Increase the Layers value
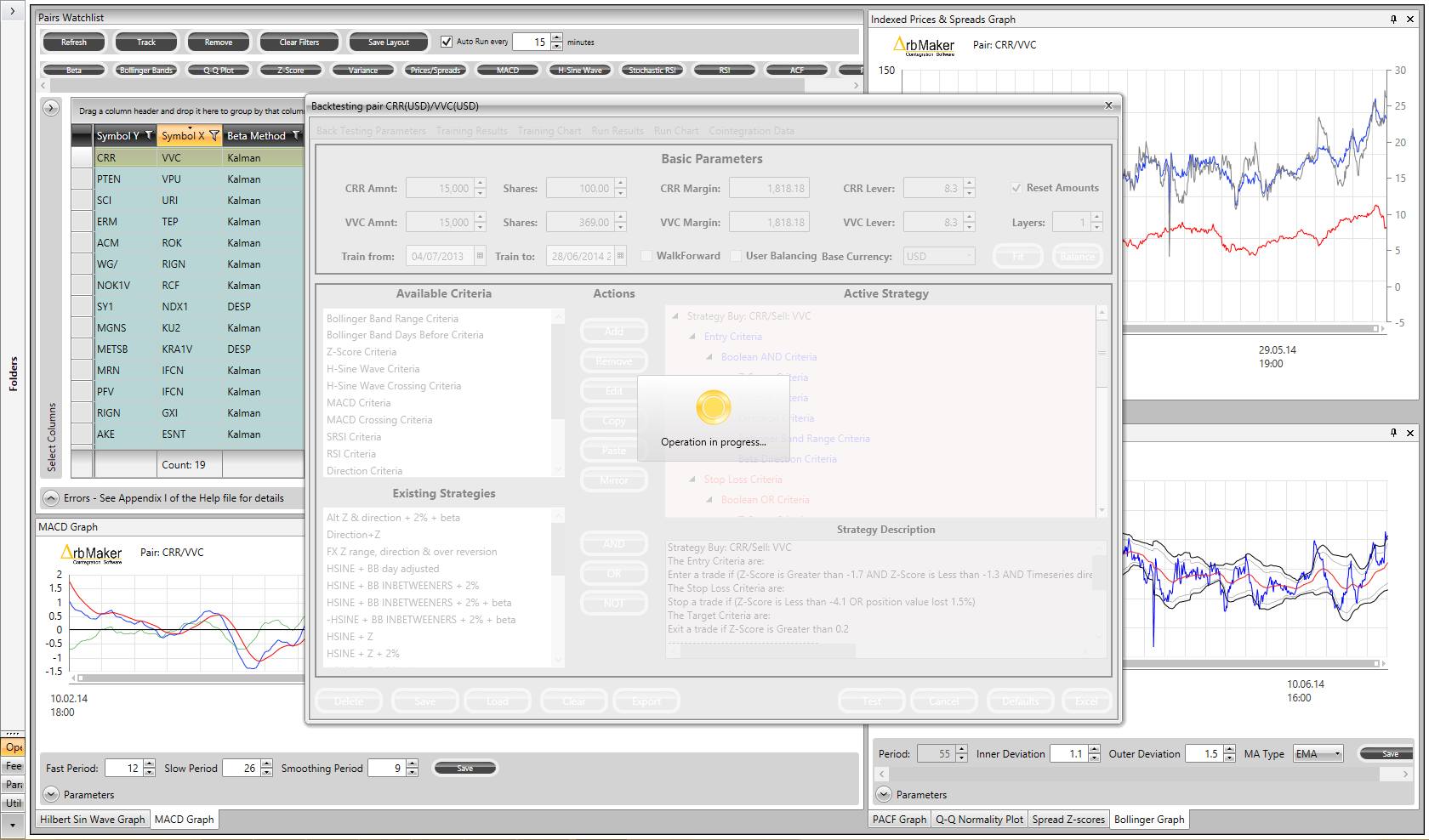The height and width of the screenshot is (840, 1429). [x=1097, y=218]
